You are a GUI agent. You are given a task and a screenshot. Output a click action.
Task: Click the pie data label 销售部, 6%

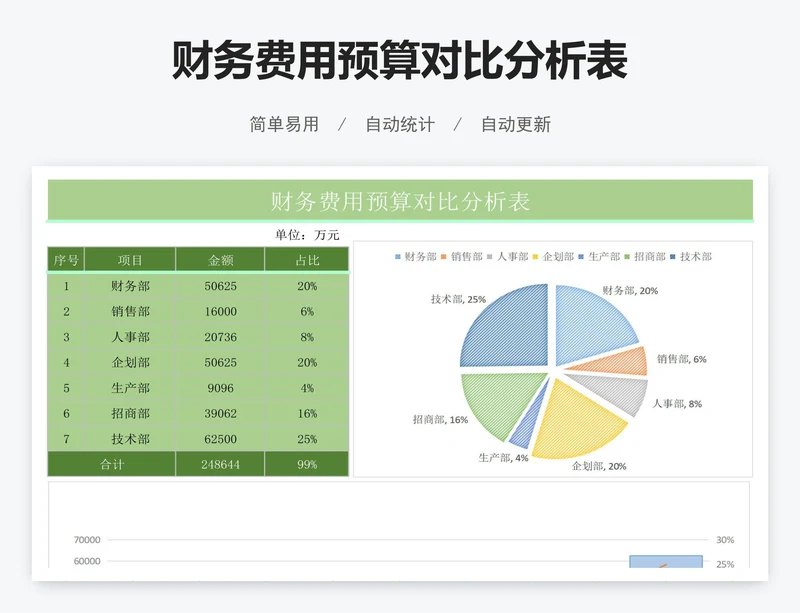[x=682, y=359]
